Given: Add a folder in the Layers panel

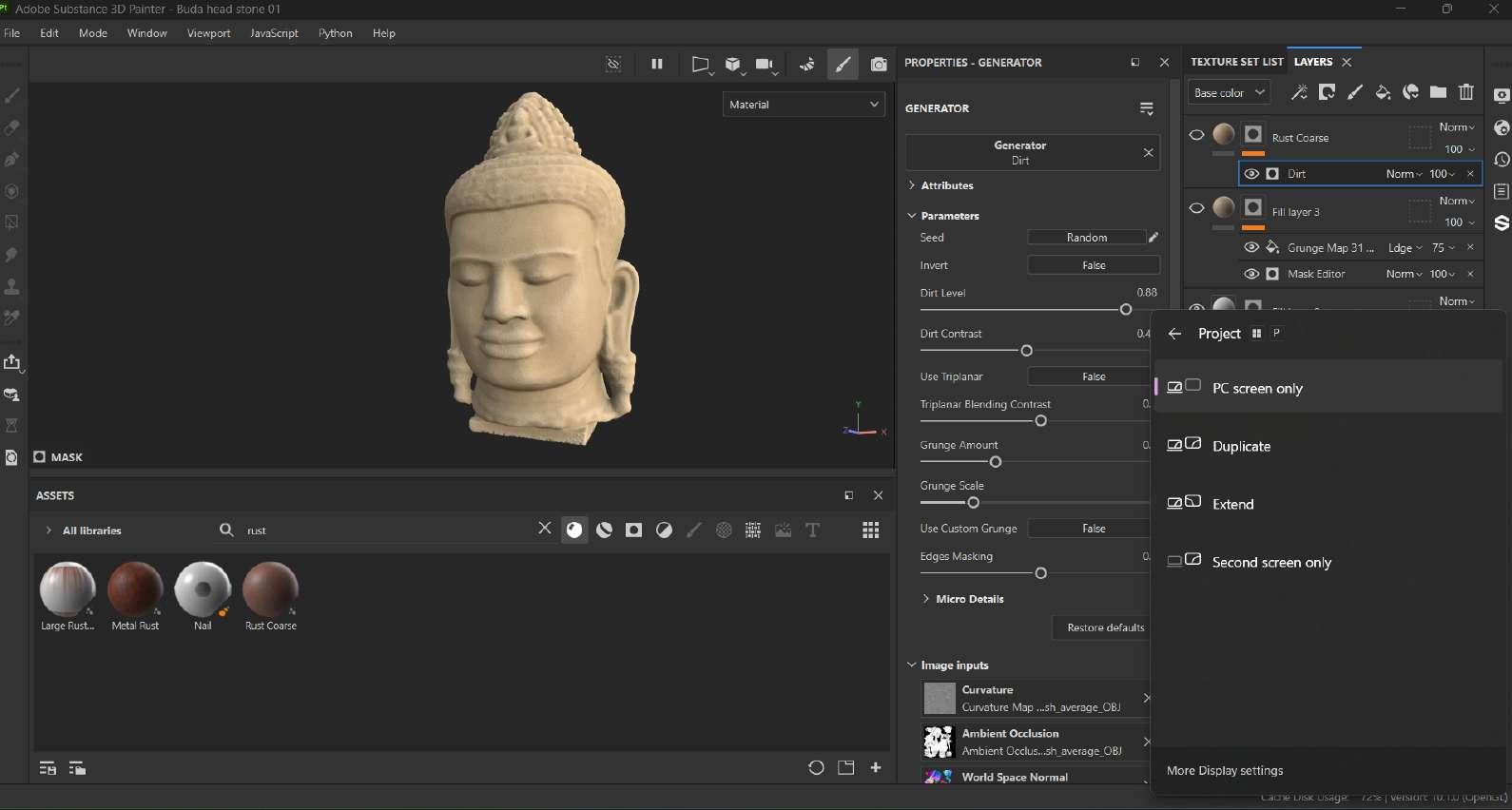Looking at the screenshot, I should [x=1438, y=92].
